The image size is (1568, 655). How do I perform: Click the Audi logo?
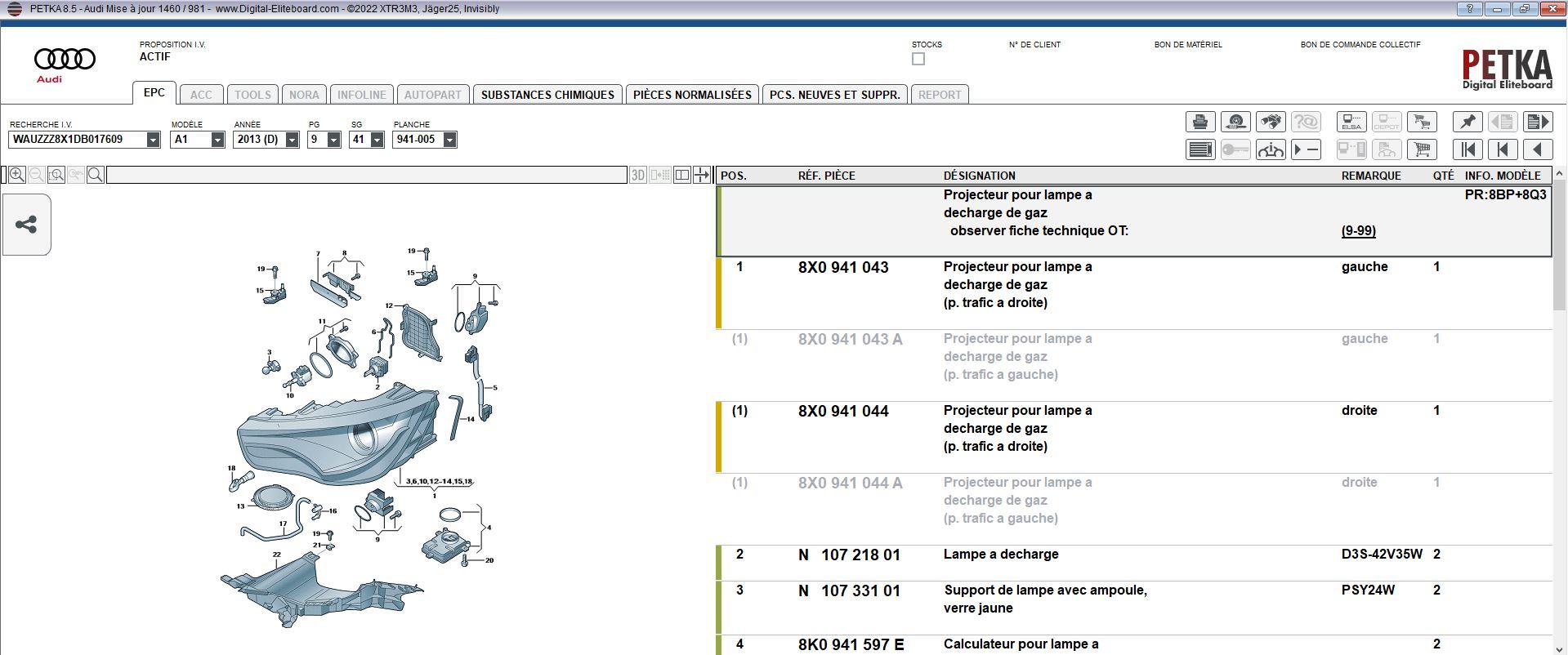pos(65,64)
